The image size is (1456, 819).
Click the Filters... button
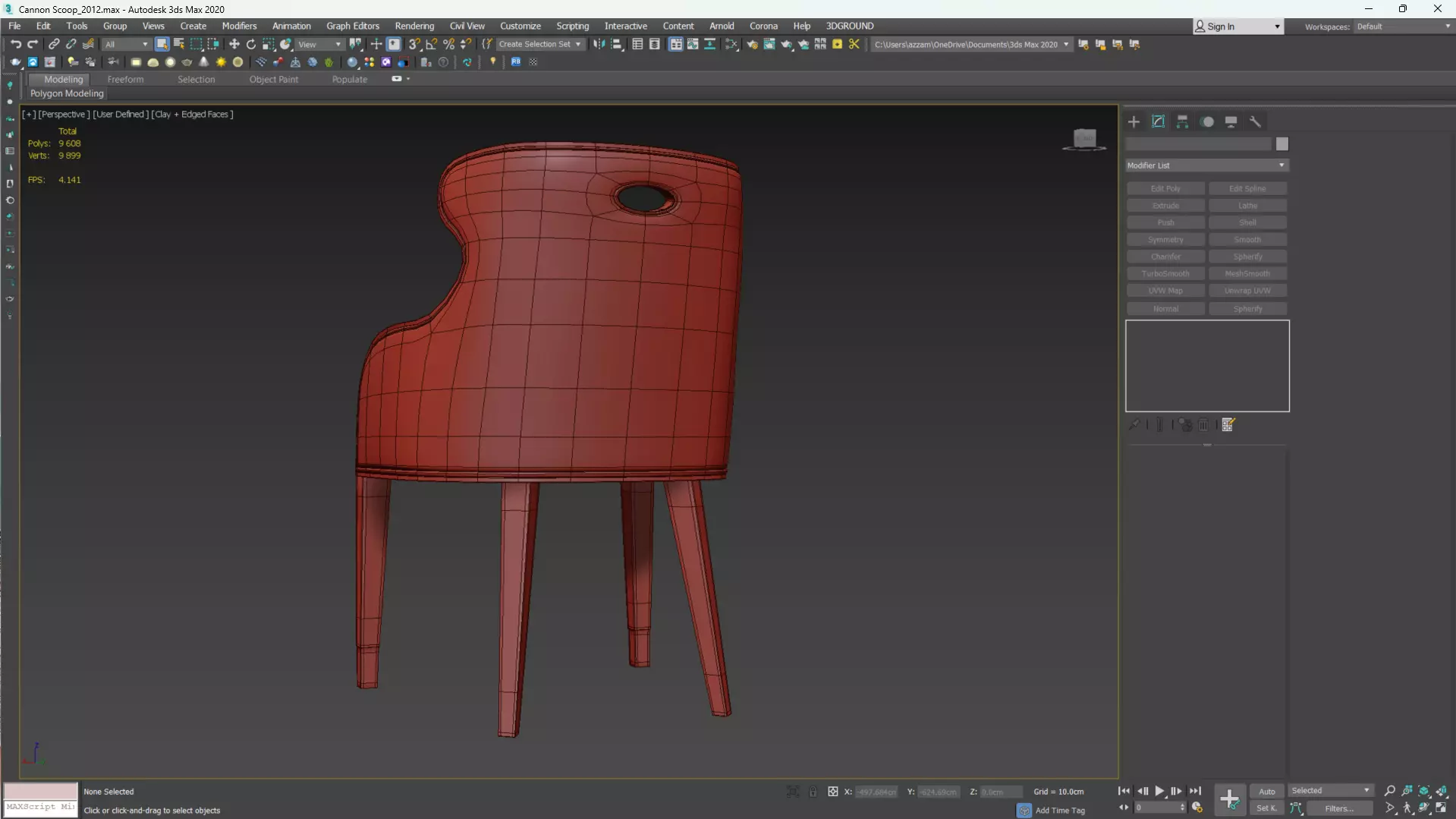pos(1339,808)
